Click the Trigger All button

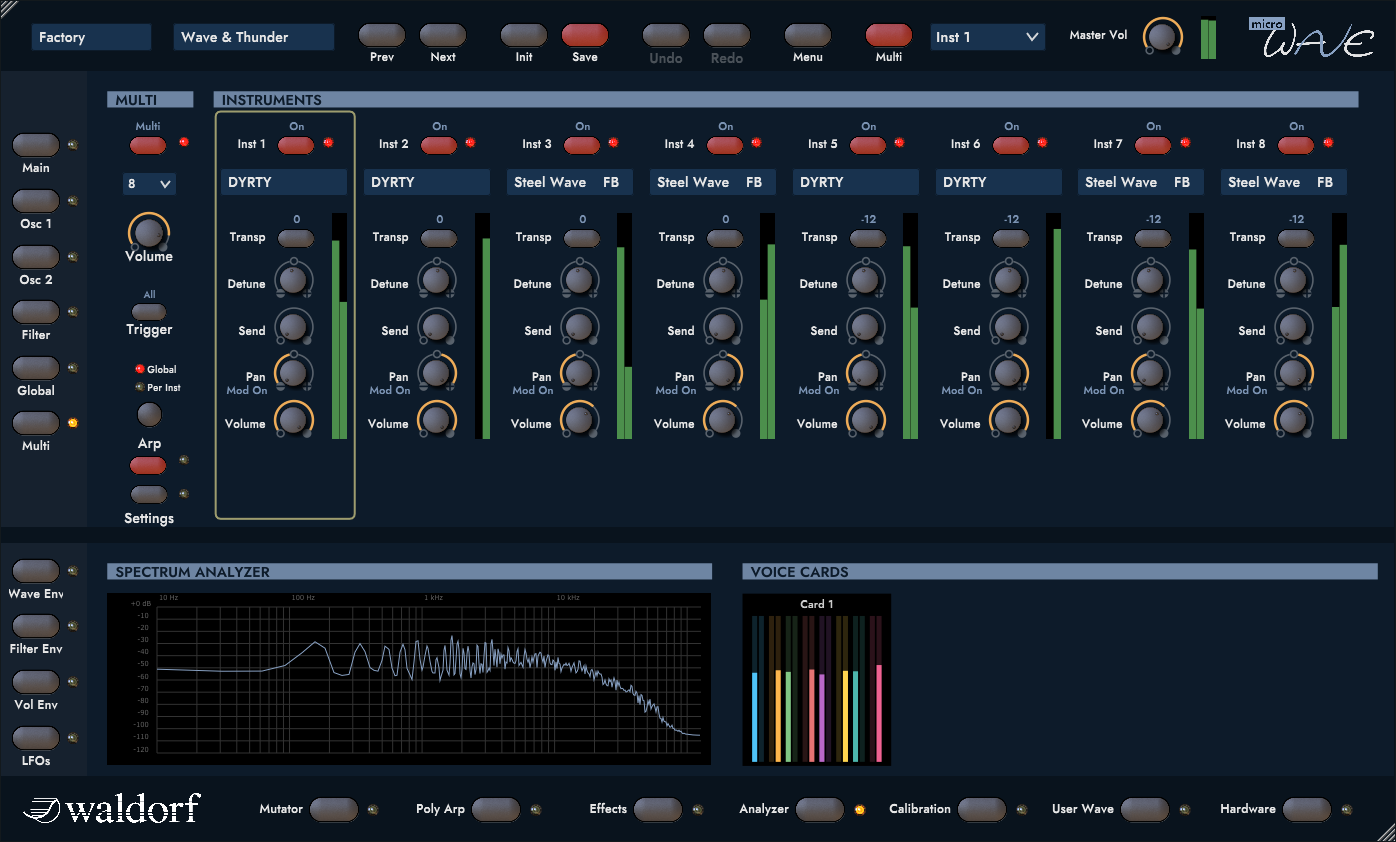point(149,311)
